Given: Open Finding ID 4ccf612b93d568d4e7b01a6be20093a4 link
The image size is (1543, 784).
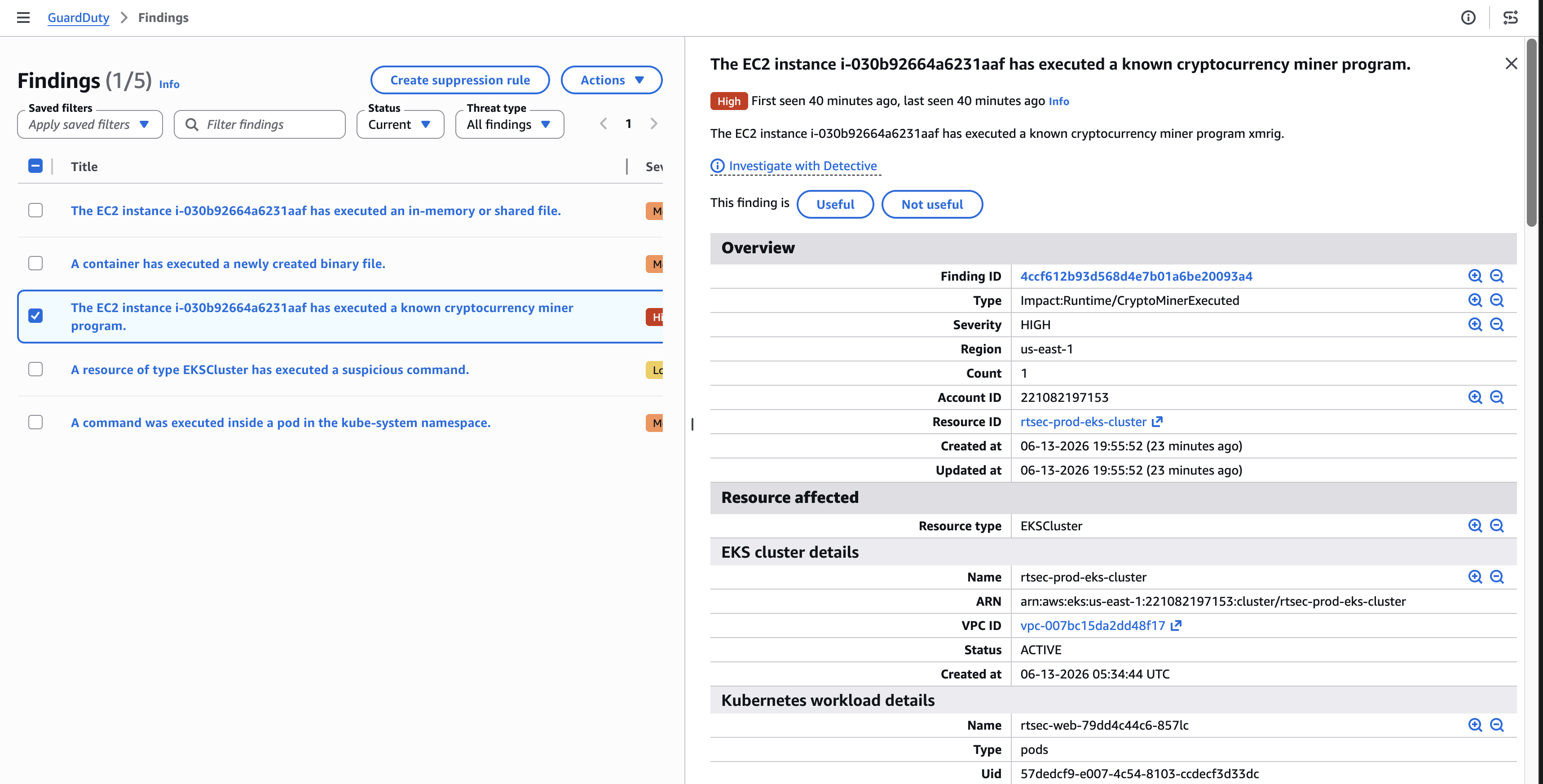Looking at the screenshot, I should pyautogui.click(x=1136, y=276).
